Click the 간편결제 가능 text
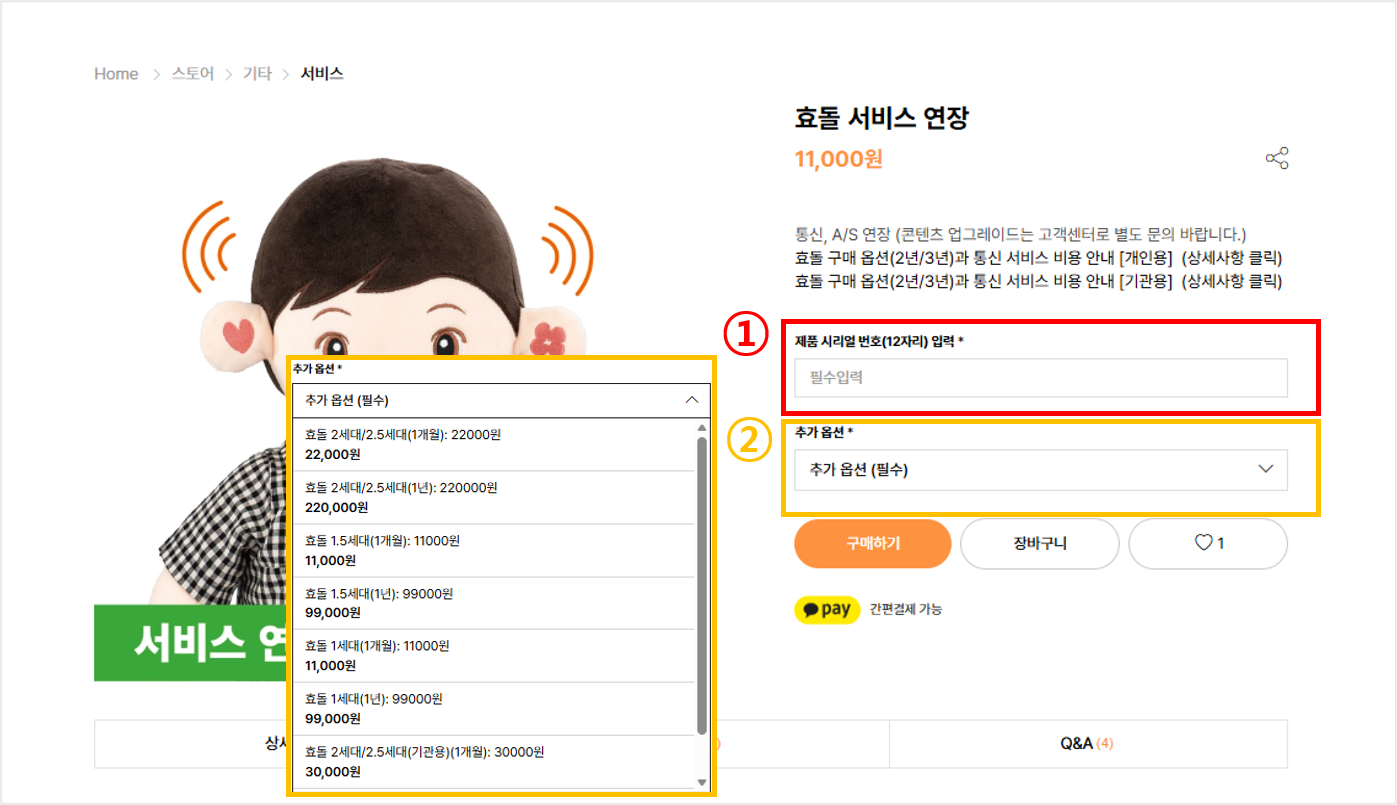The width and height of the screenshot is (1397, 805). coord(906,609)
